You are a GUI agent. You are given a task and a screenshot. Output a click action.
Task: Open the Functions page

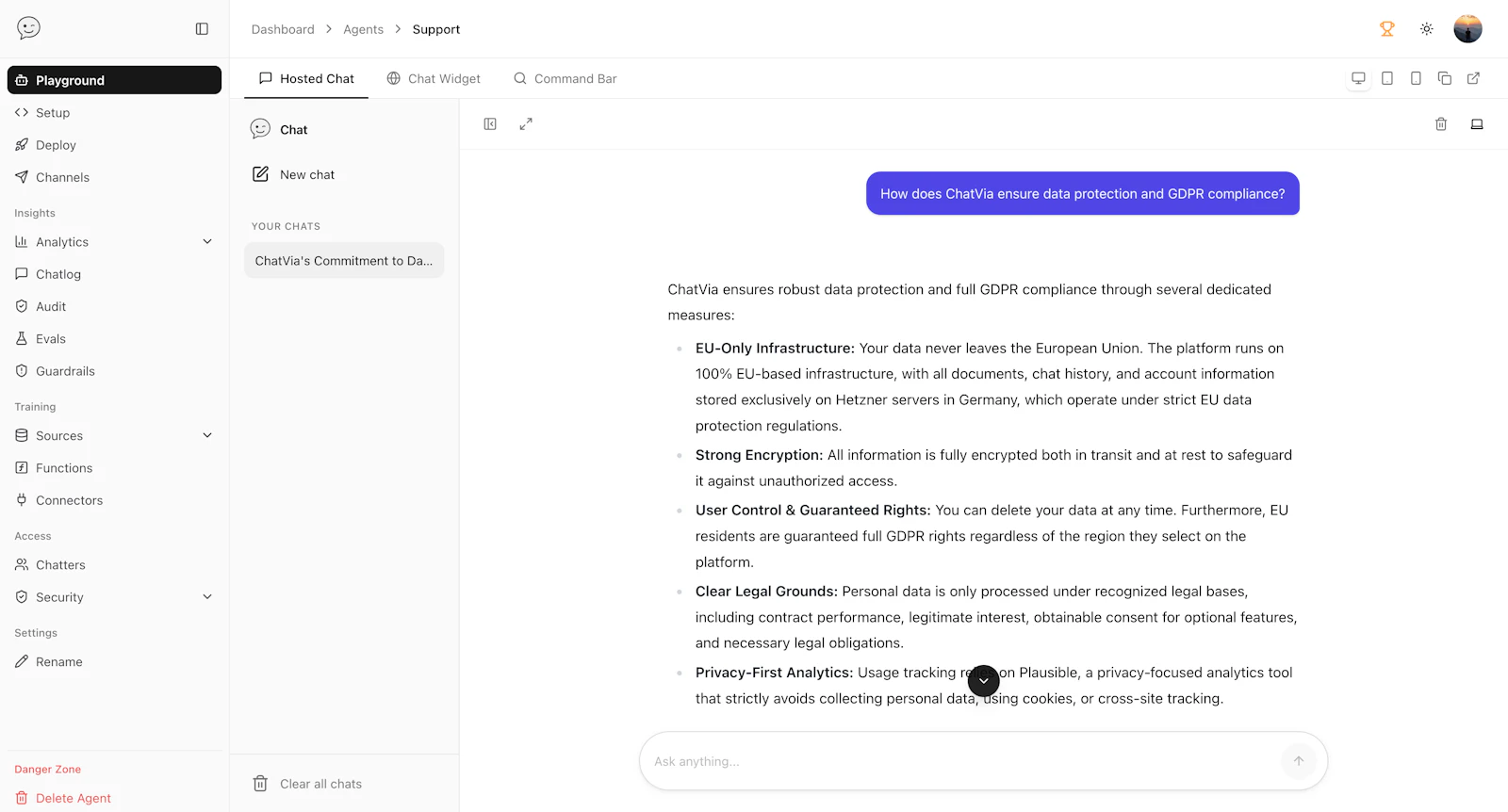pos(114,468)
